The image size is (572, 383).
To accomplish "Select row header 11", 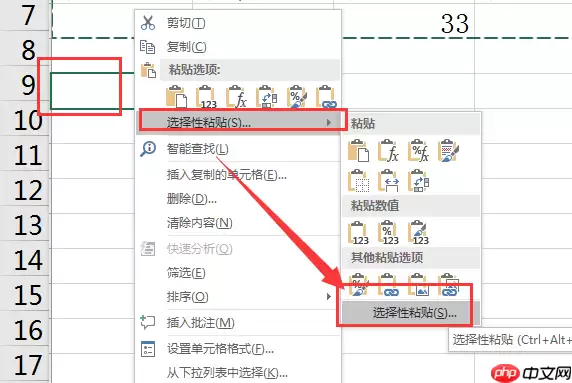I will pyautogui.click(x=25, y=154).
